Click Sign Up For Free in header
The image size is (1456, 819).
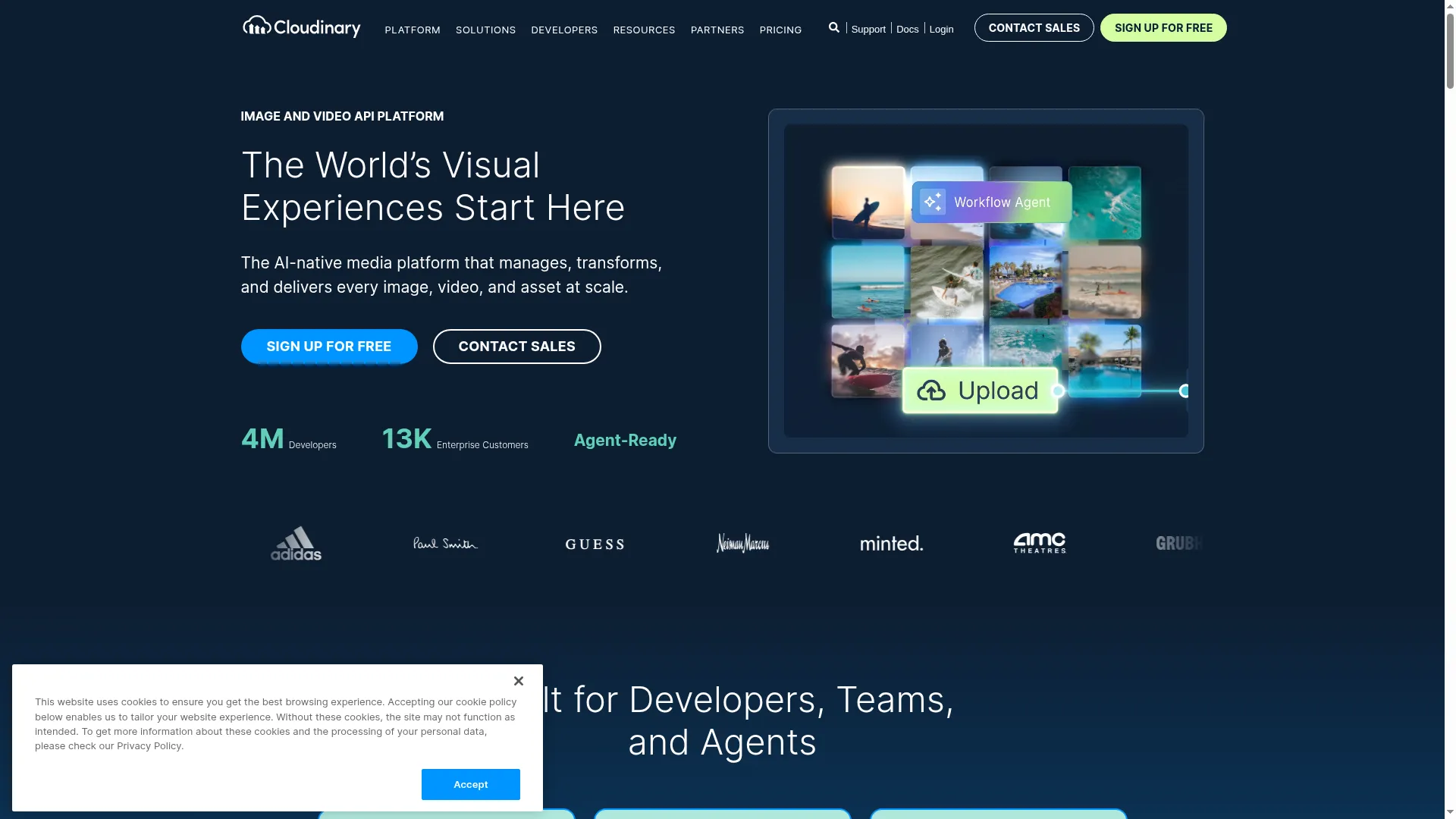tap(1163, 28)
